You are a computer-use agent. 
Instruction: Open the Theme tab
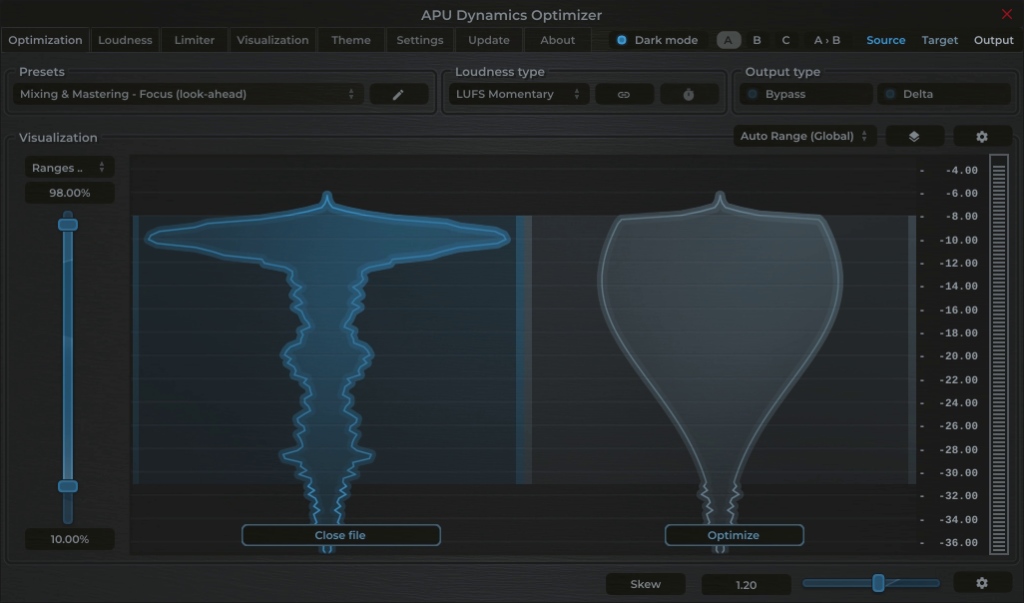point(350,40)
